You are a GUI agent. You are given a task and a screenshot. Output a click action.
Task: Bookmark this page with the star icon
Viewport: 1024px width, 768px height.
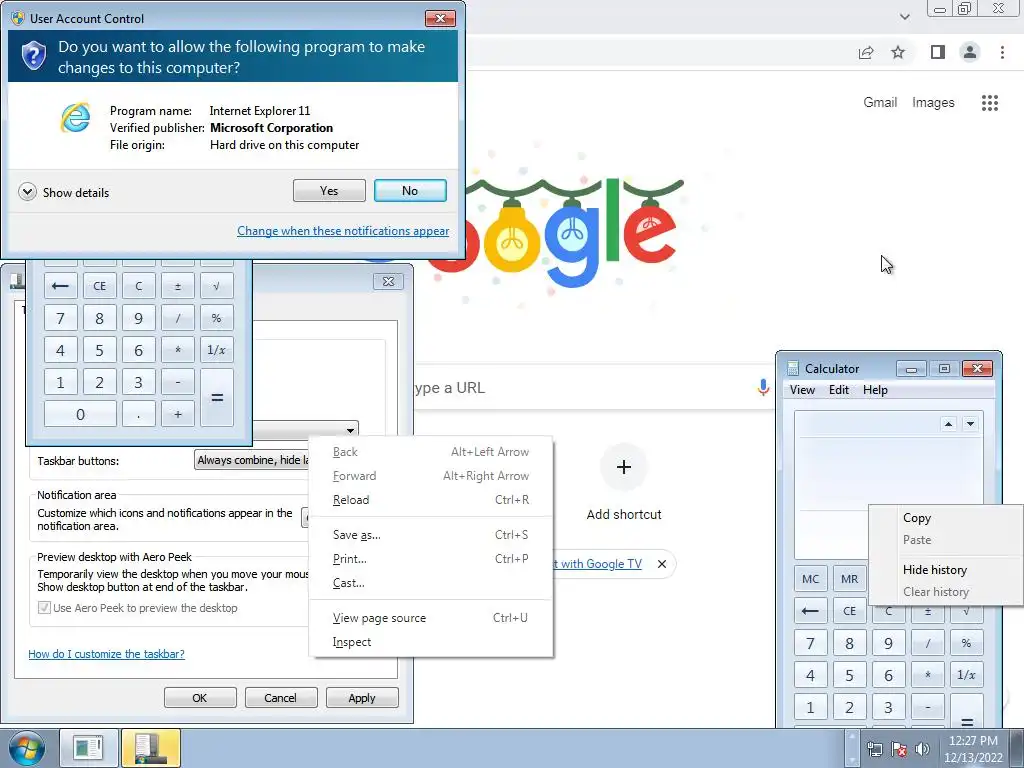point(899,52)
